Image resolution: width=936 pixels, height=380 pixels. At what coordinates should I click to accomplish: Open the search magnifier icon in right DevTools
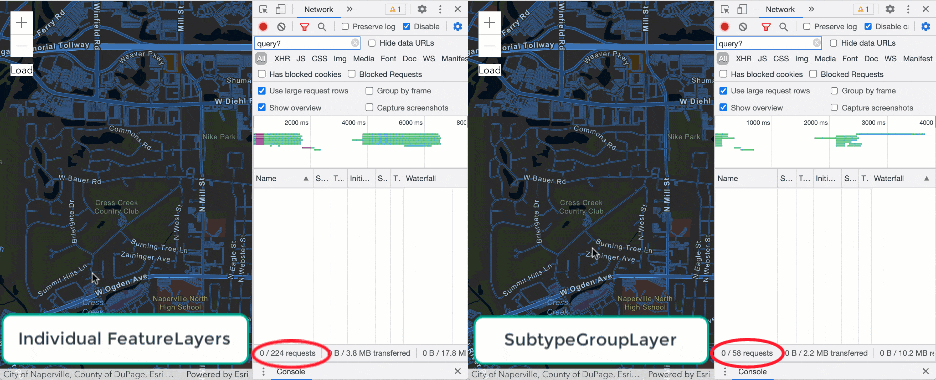click(x=784, y=27)
